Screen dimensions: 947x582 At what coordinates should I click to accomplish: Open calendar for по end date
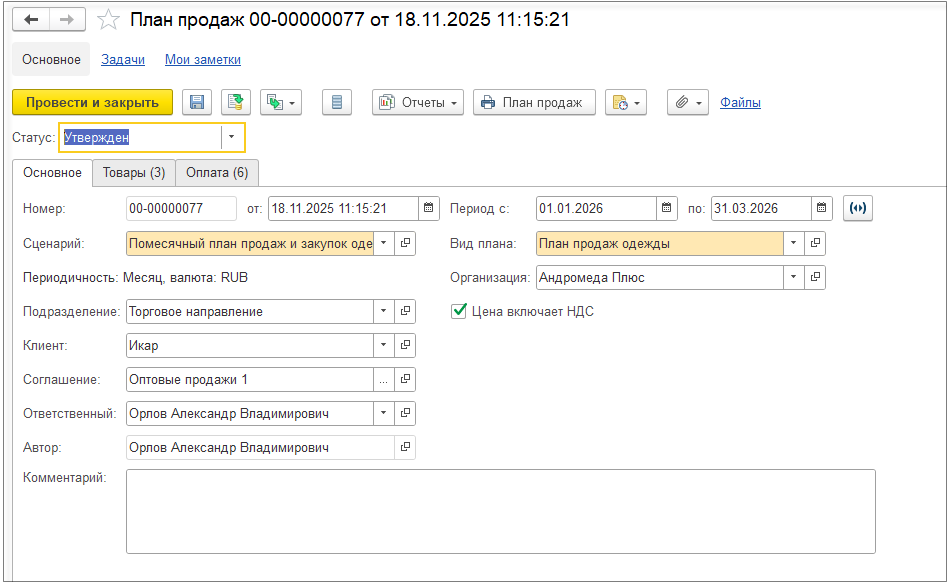tap(821, 208)
